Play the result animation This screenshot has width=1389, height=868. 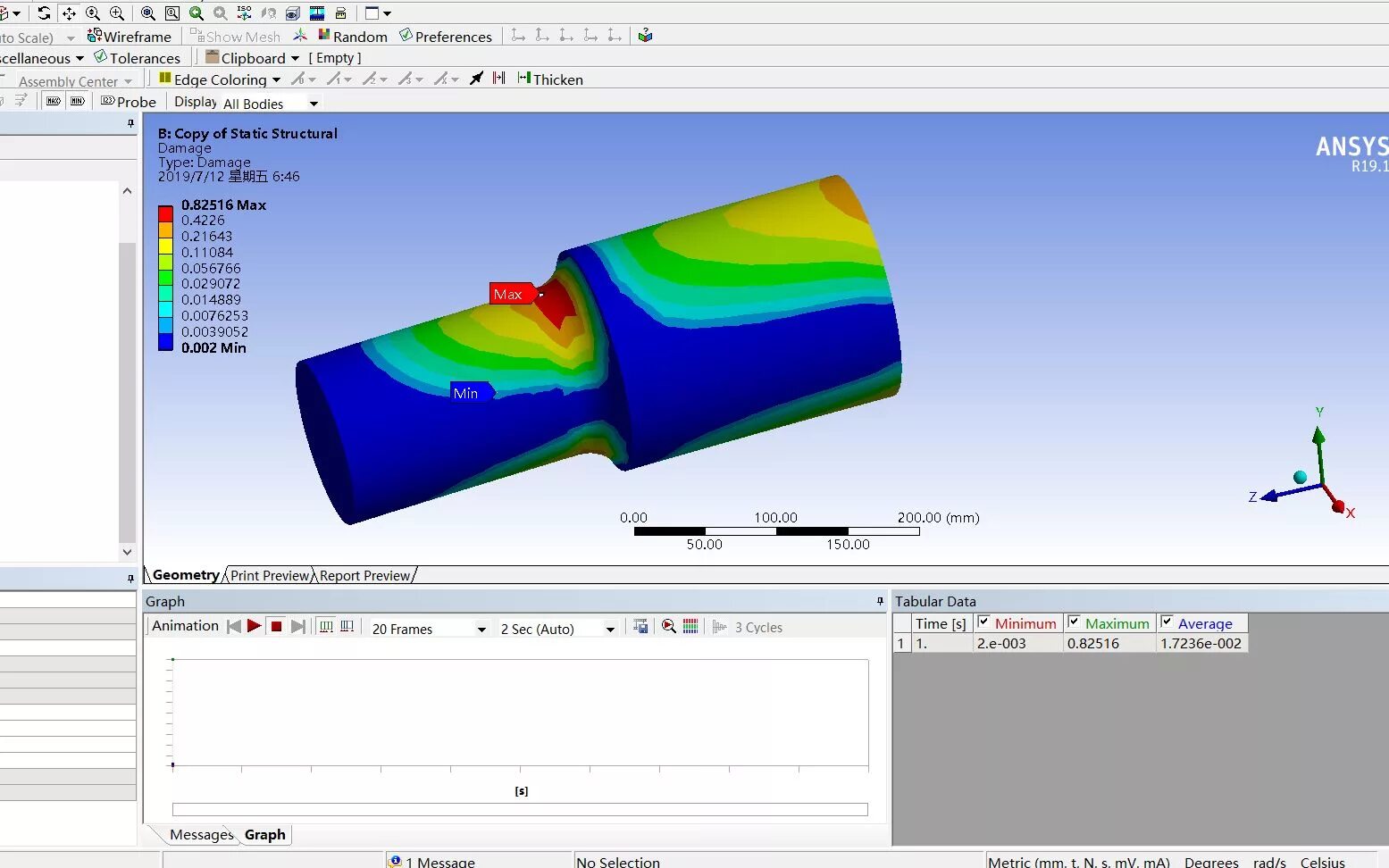(254, 626)
